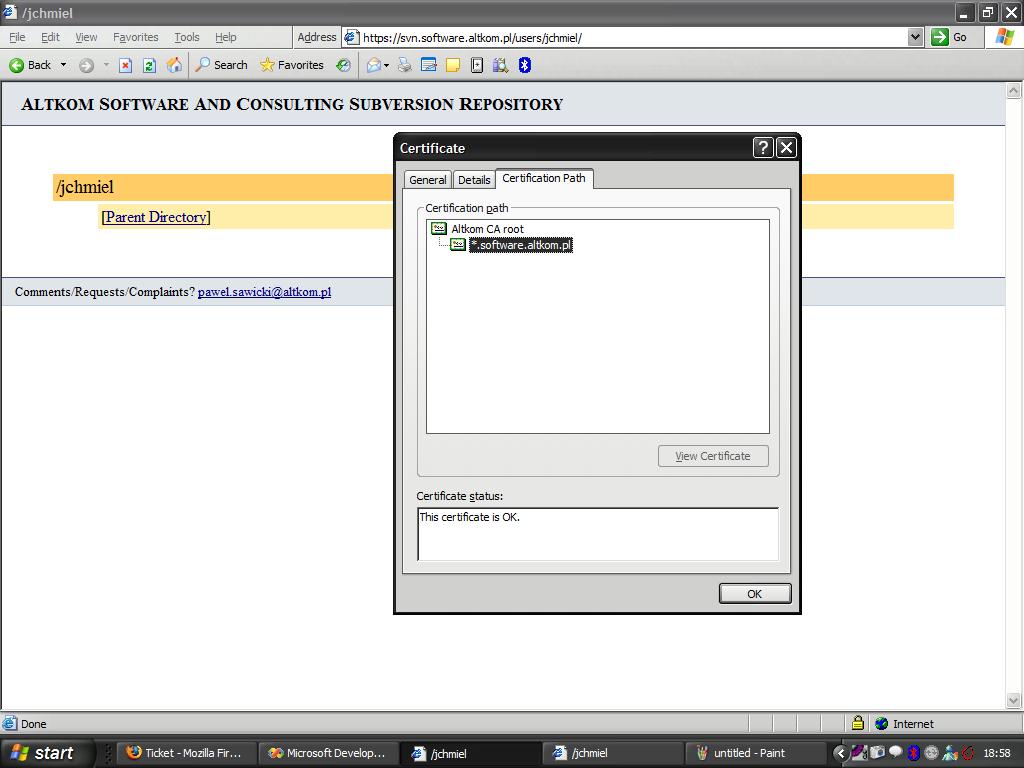Select Altkom CA root in certification path

coord(486,229)
